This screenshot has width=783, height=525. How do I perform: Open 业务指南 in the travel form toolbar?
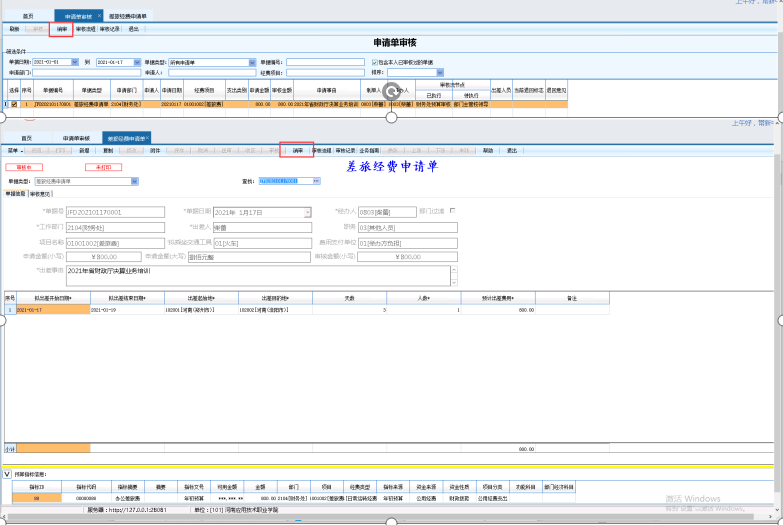coord(369,150)
